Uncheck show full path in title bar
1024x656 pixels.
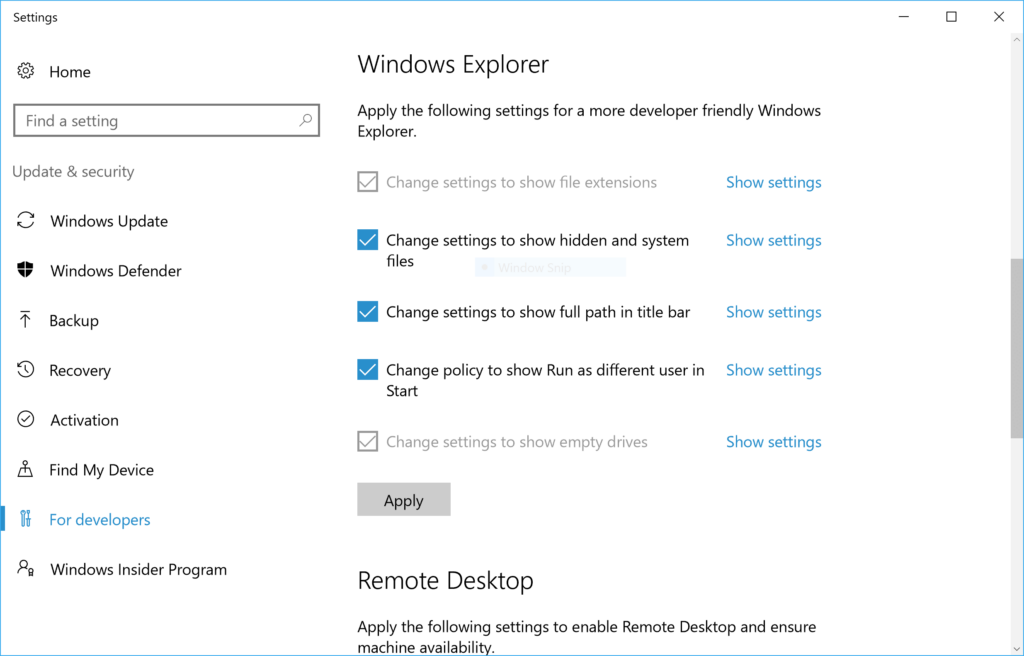pyautogui.click(x=367, y=312)
